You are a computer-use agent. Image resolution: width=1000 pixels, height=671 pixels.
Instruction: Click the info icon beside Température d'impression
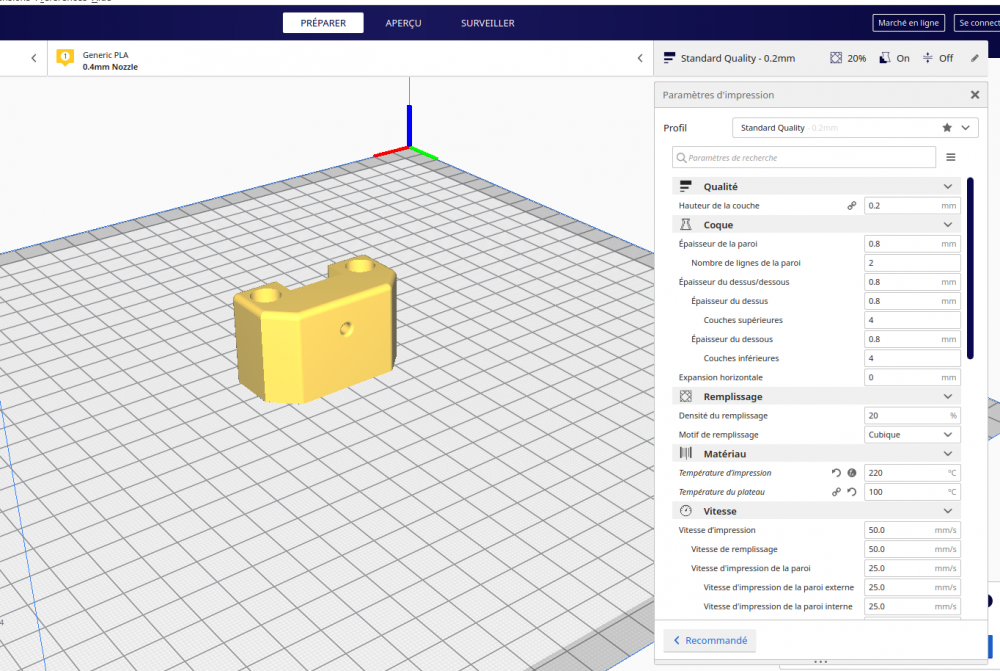(851, 473)
